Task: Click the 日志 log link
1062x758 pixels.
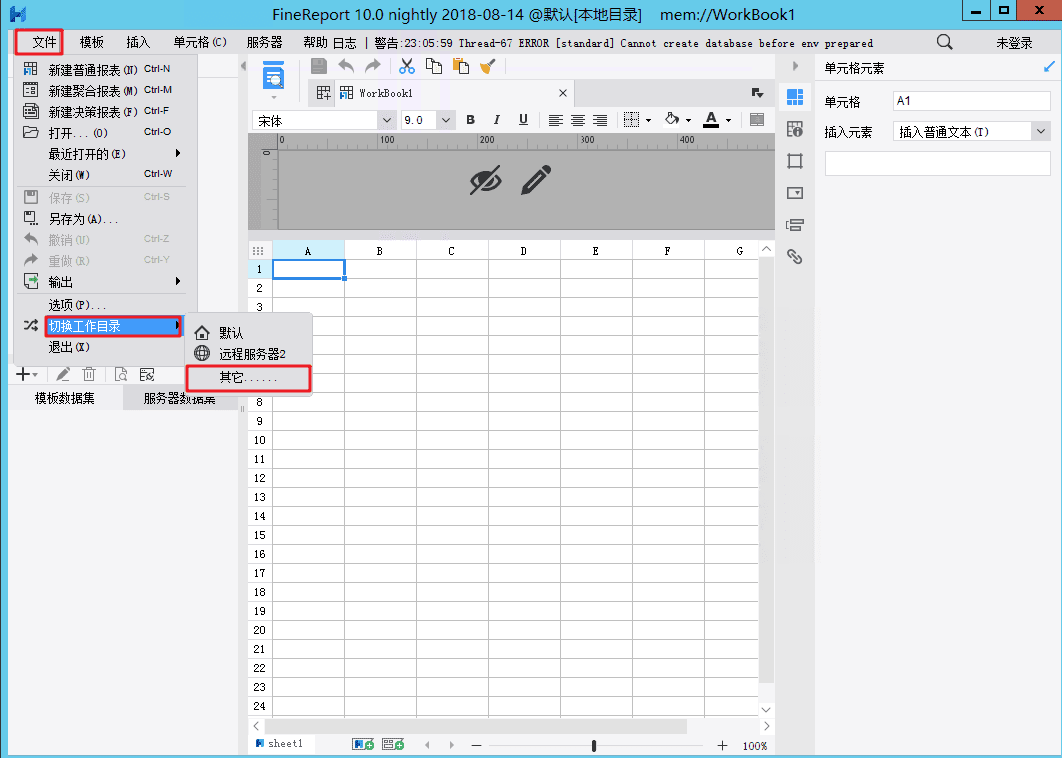Action: [345, 43]
